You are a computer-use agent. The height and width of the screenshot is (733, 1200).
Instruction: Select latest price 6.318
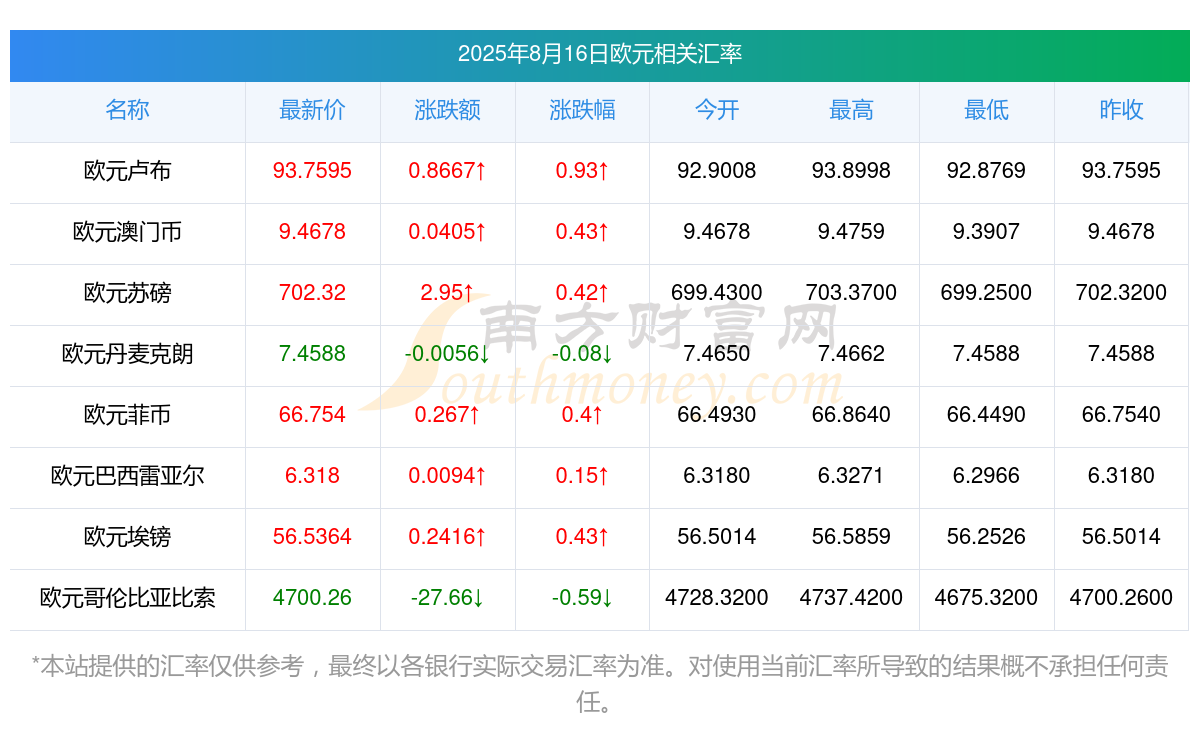coord(312,476)
